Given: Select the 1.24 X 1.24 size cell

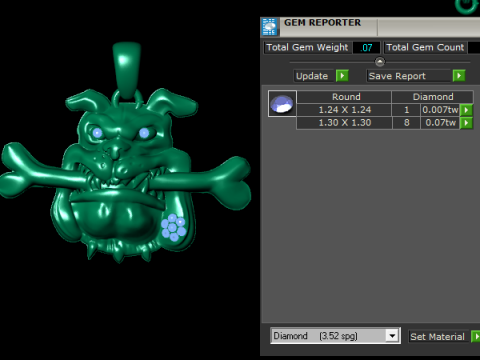Looking at the screenshot, I should 344,110.
